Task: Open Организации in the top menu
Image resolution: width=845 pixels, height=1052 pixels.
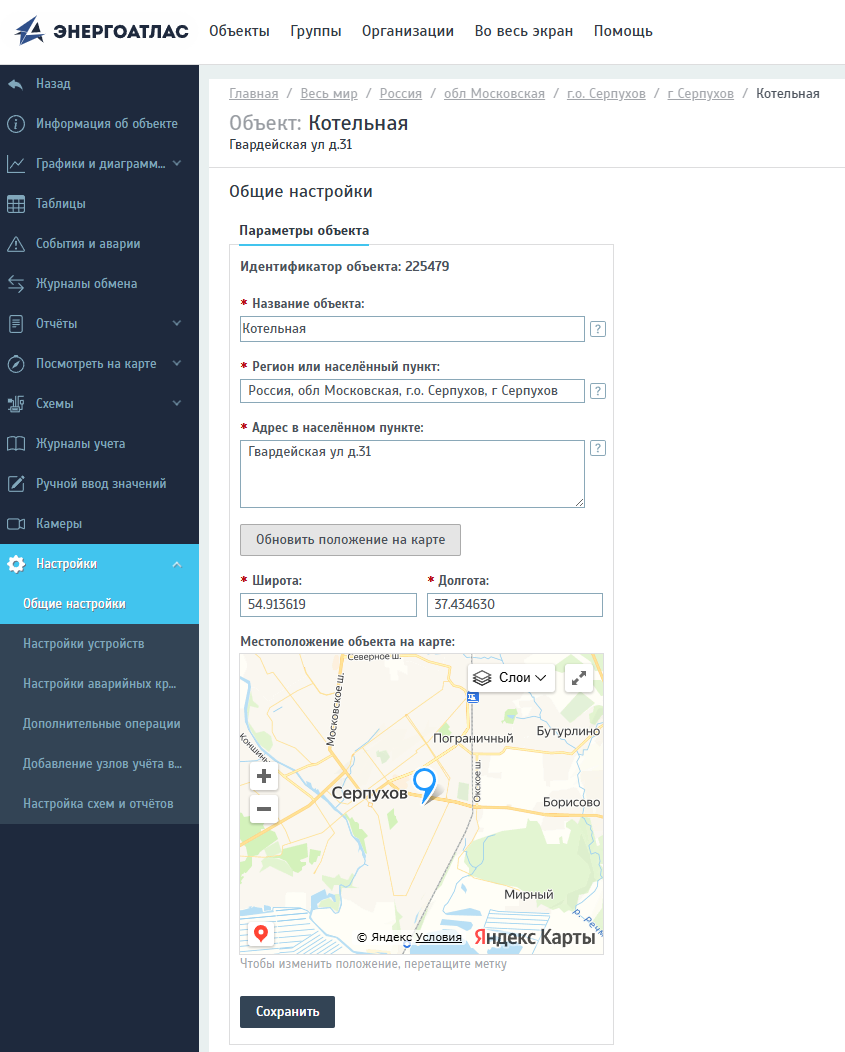Action: point(407,31)
